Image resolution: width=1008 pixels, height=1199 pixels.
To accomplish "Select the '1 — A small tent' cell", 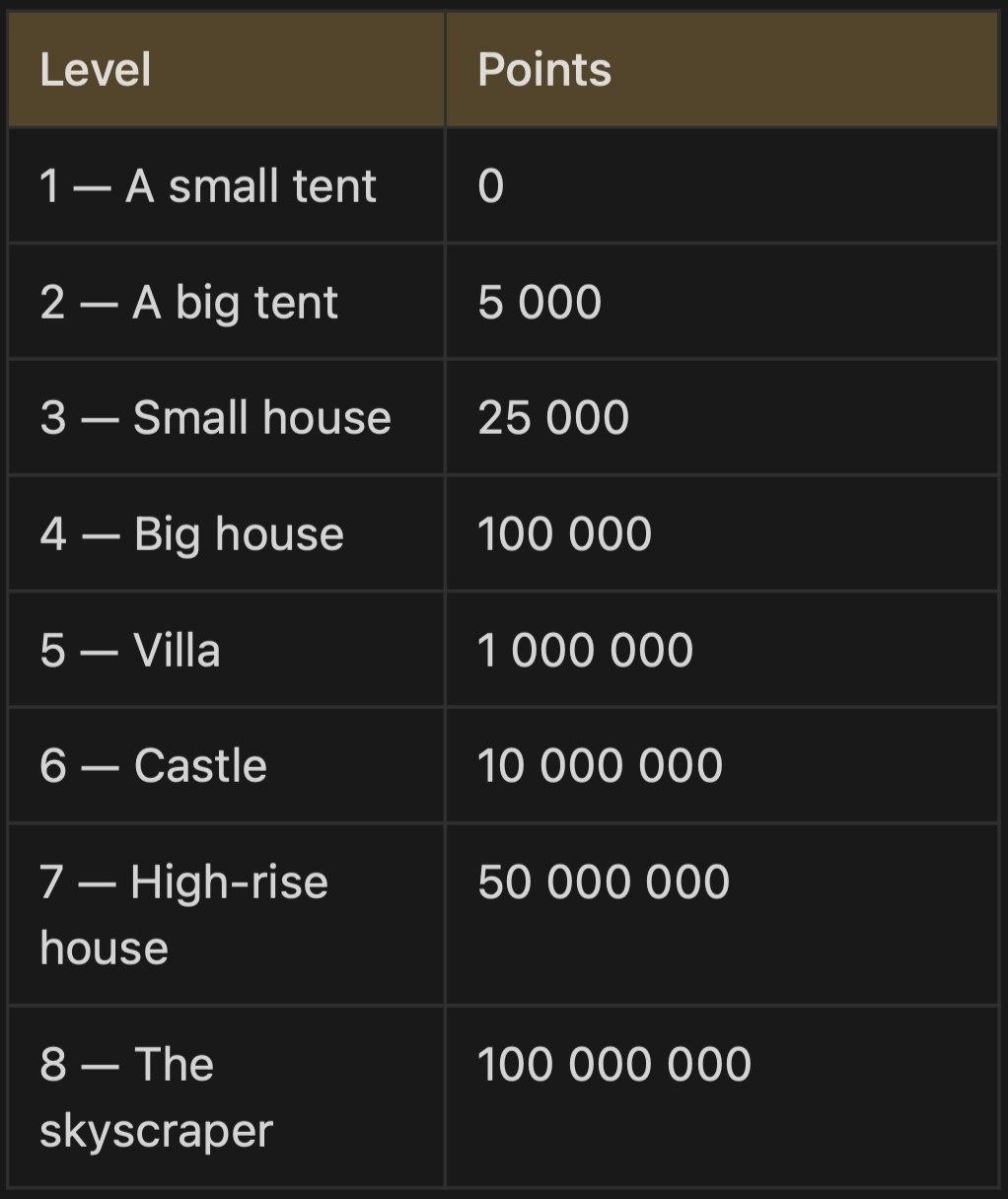I will [x=227, y=185].
